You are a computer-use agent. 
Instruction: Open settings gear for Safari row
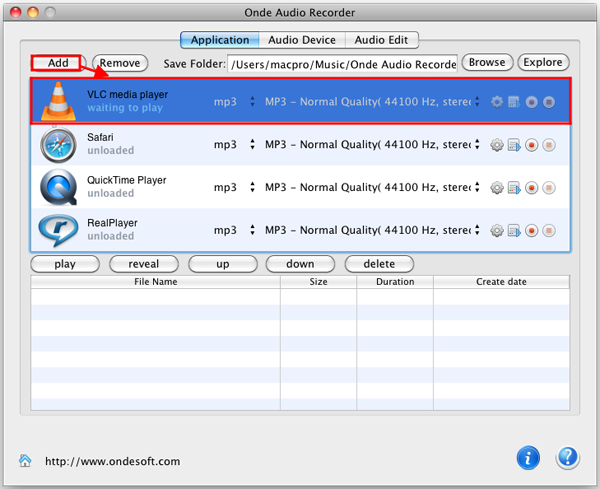pos(497,145)
